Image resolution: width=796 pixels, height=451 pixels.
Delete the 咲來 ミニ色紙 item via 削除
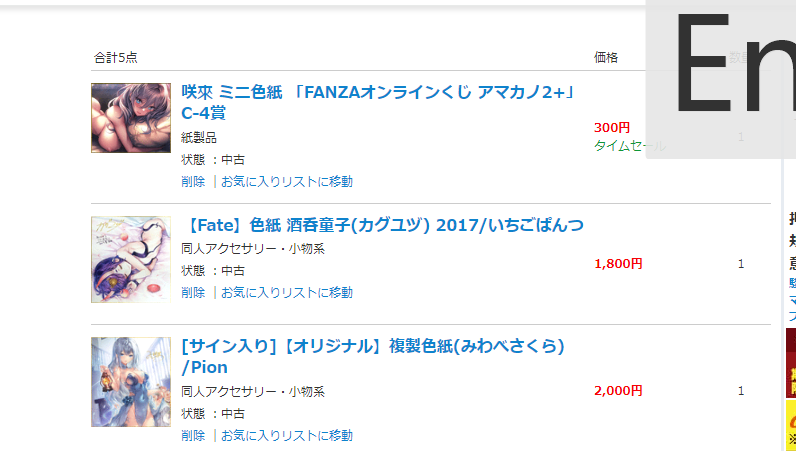tap(193, 182)
